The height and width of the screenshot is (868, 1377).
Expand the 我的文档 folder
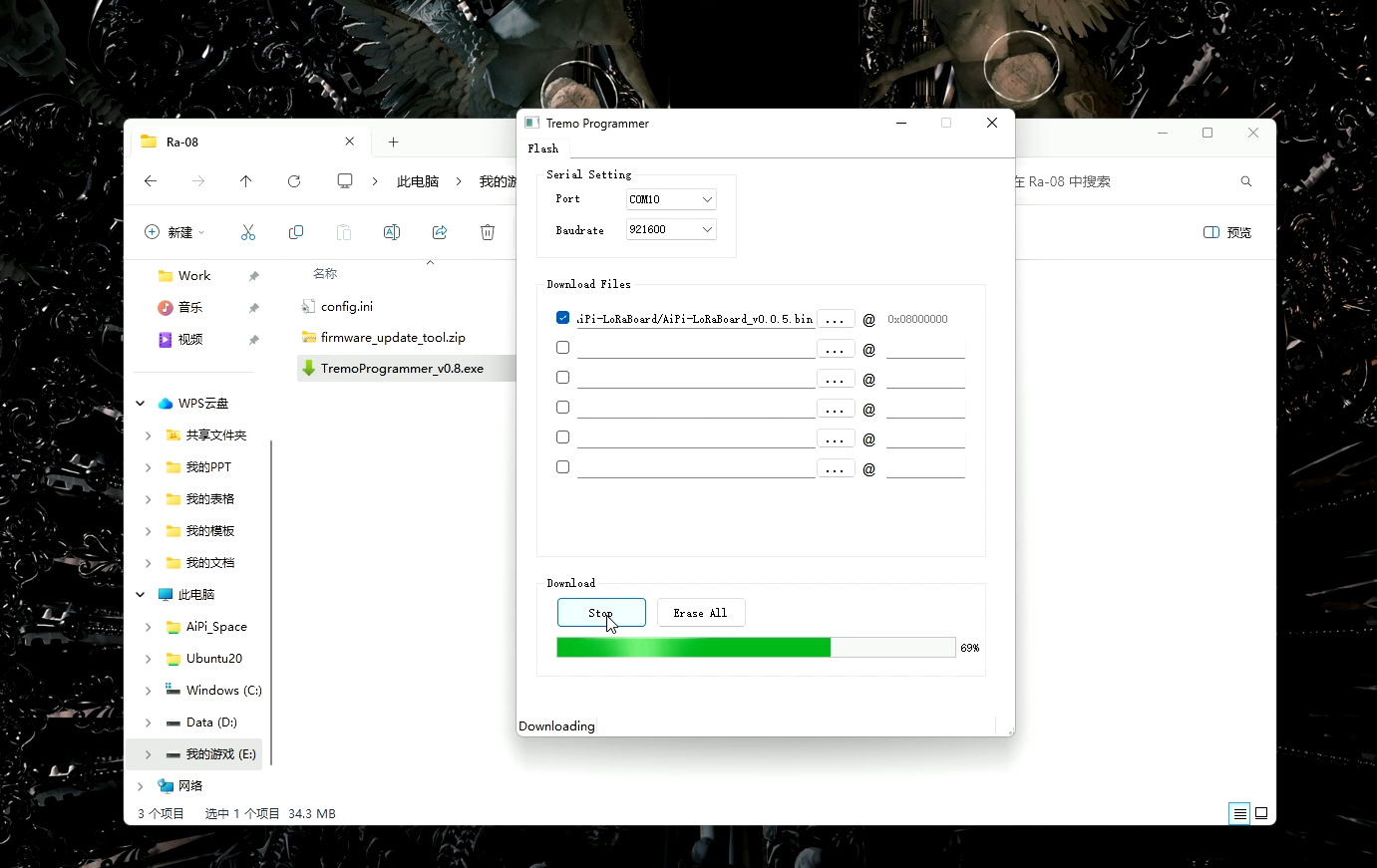click(x=149, y=563)
